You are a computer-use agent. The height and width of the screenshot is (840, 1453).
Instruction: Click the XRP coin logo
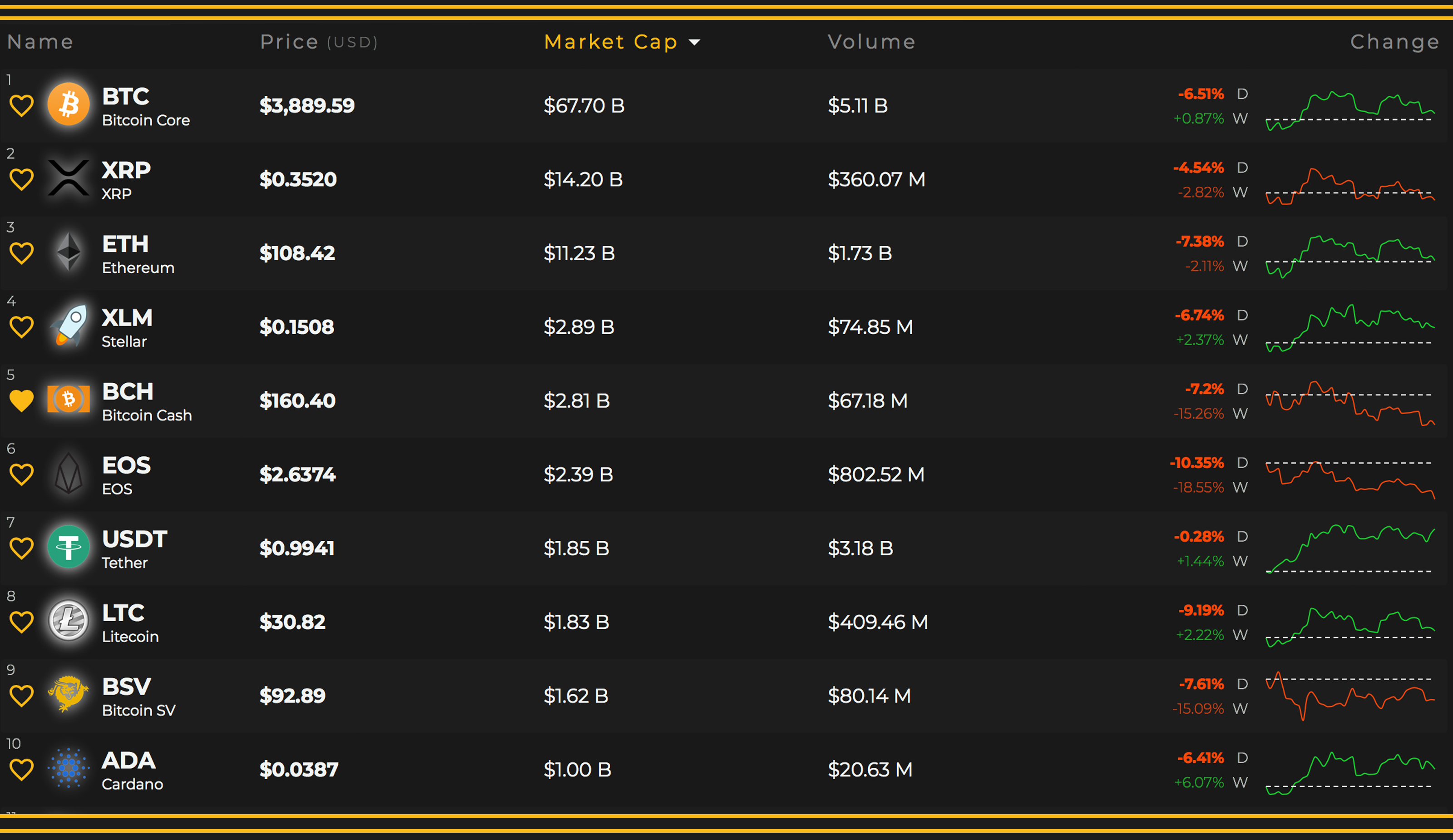pos(69,178)
